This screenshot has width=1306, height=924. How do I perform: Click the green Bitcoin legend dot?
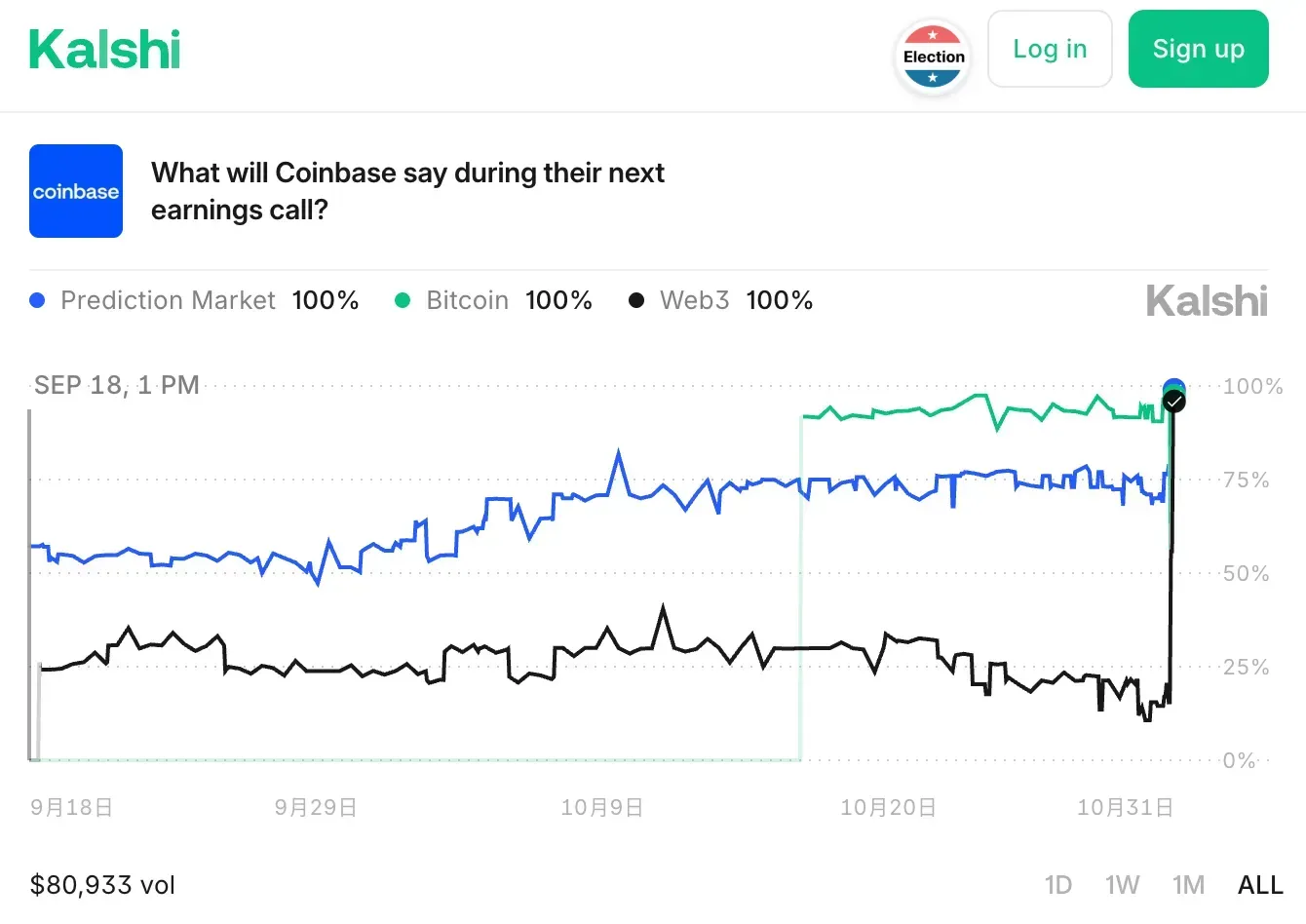coord(403,300)
